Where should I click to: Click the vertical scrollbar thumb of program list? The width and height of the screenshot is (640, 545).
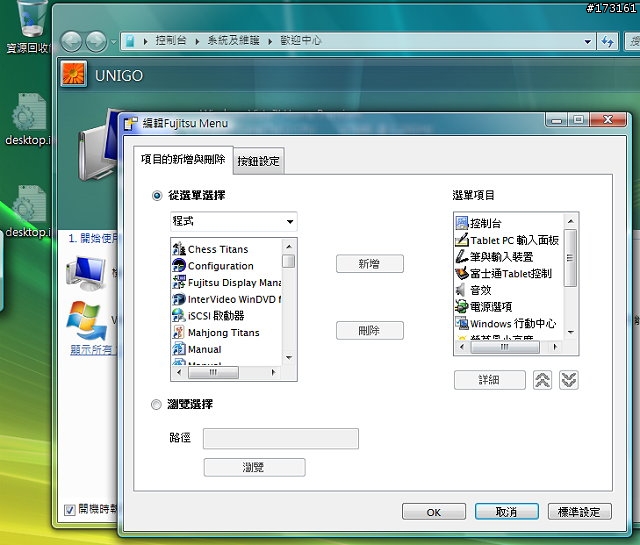pos(289,261)
